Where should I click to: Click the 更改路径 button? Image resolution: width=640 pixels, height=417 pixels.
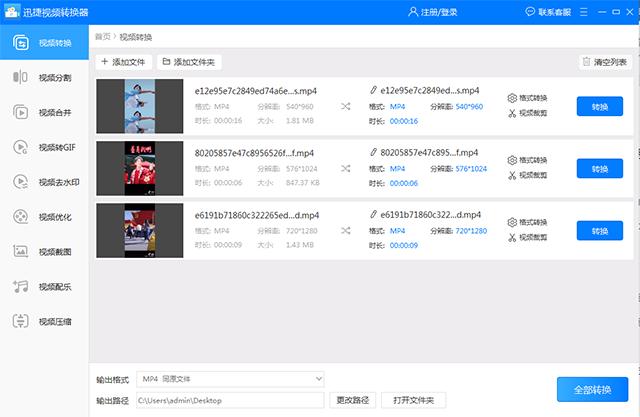click(x=352, y=400)
